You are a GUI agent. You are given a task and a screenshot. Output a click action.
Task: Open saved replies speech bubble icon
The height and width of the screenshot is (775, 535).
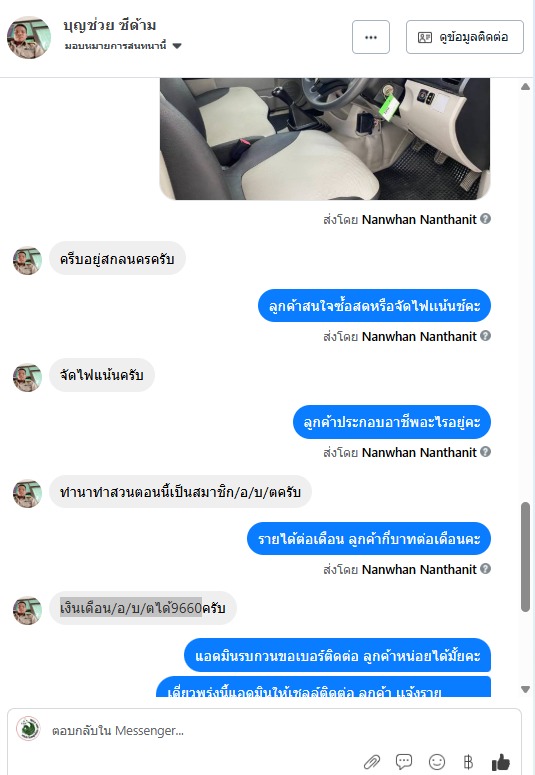pos(404,762)
